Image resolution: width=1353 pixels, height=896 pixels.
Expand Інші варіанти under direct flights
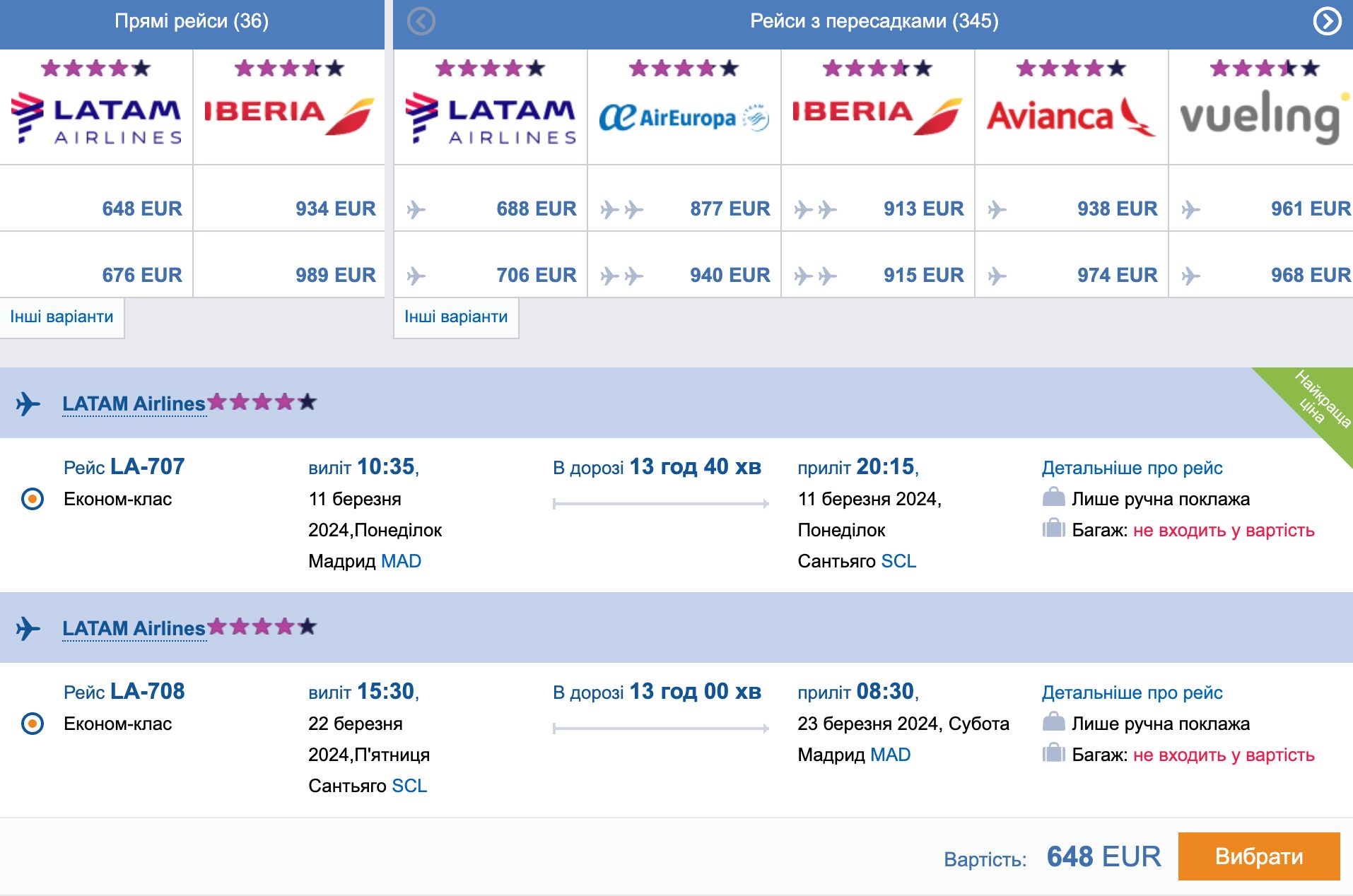click(x=61, y=317)
